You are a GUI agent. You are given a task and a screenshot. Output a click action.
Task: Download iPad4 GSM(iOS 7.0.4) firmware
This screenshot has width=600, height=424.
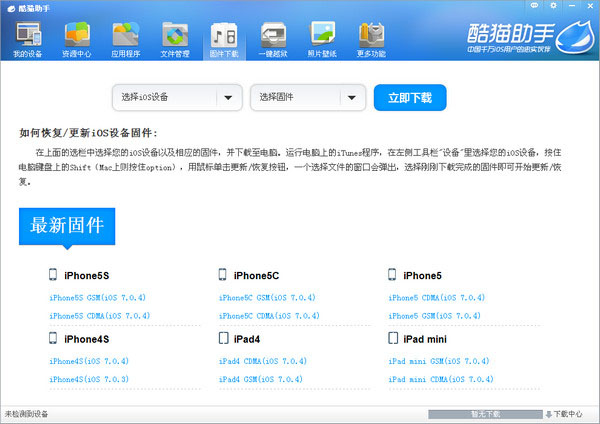(261, 380)
